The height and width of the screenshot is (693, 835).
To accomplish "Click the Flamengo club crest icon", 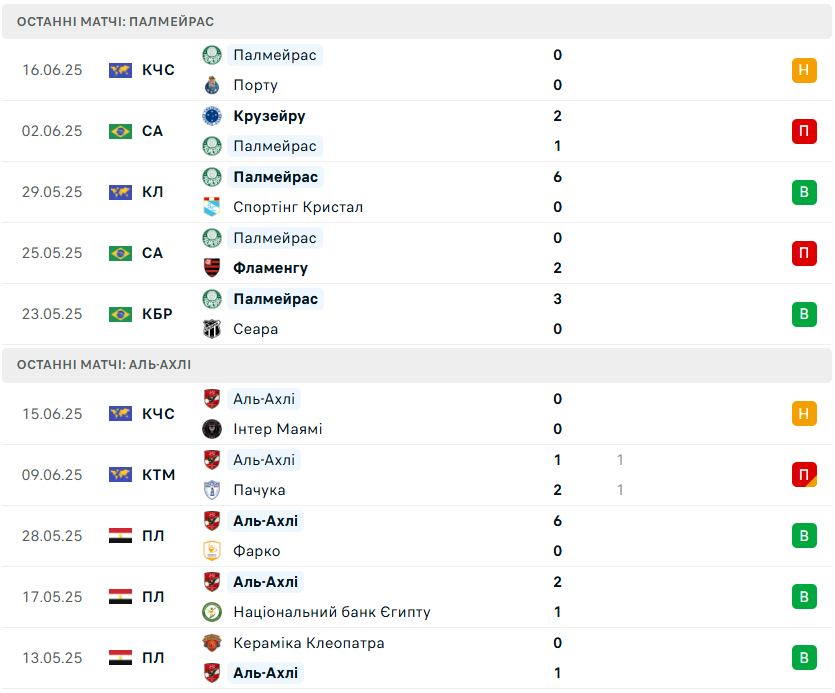I will (212, 268).
